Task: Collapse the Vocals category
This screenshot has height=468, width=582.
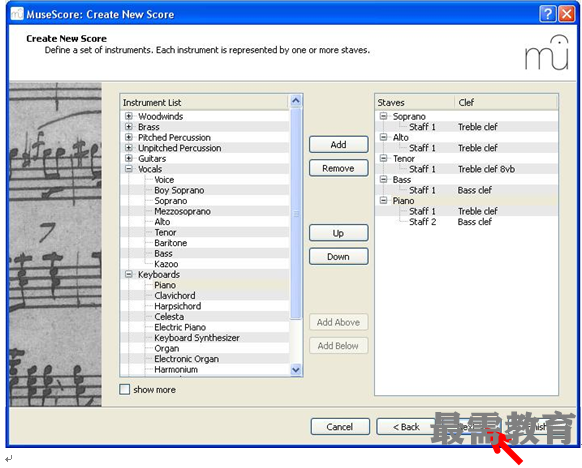Action: tap(128, 169)
